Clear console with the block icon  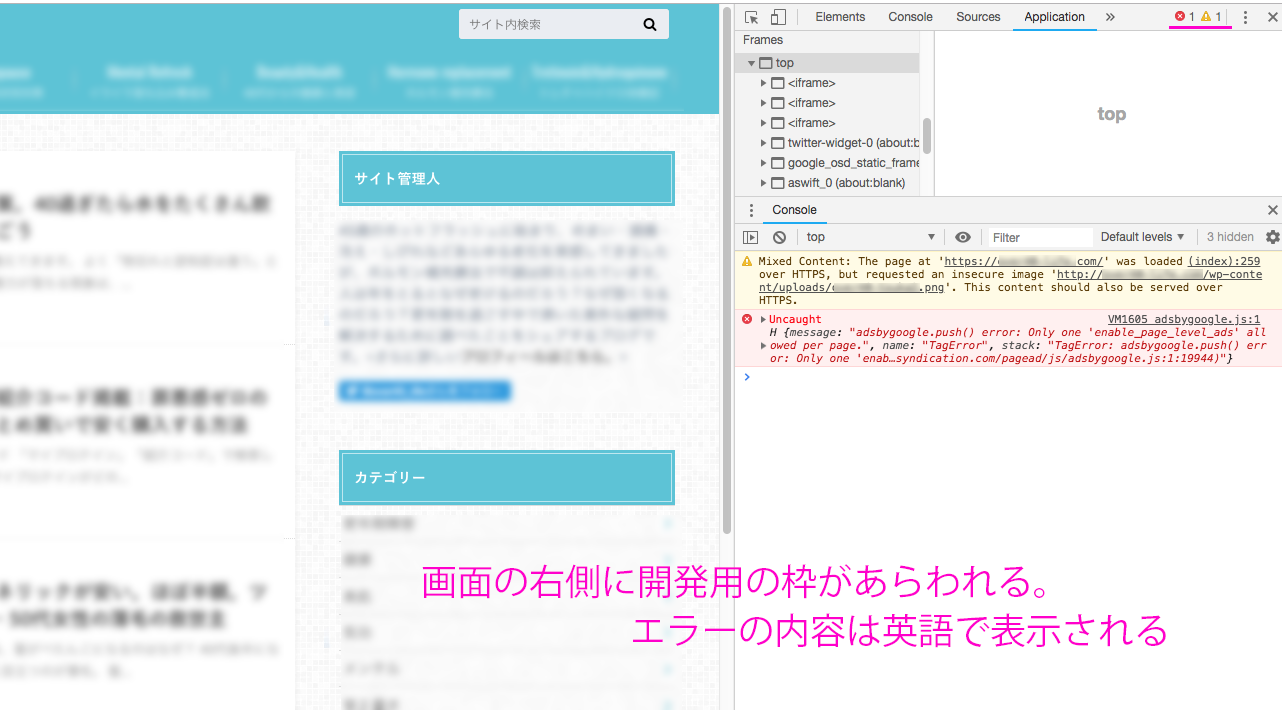779,237
